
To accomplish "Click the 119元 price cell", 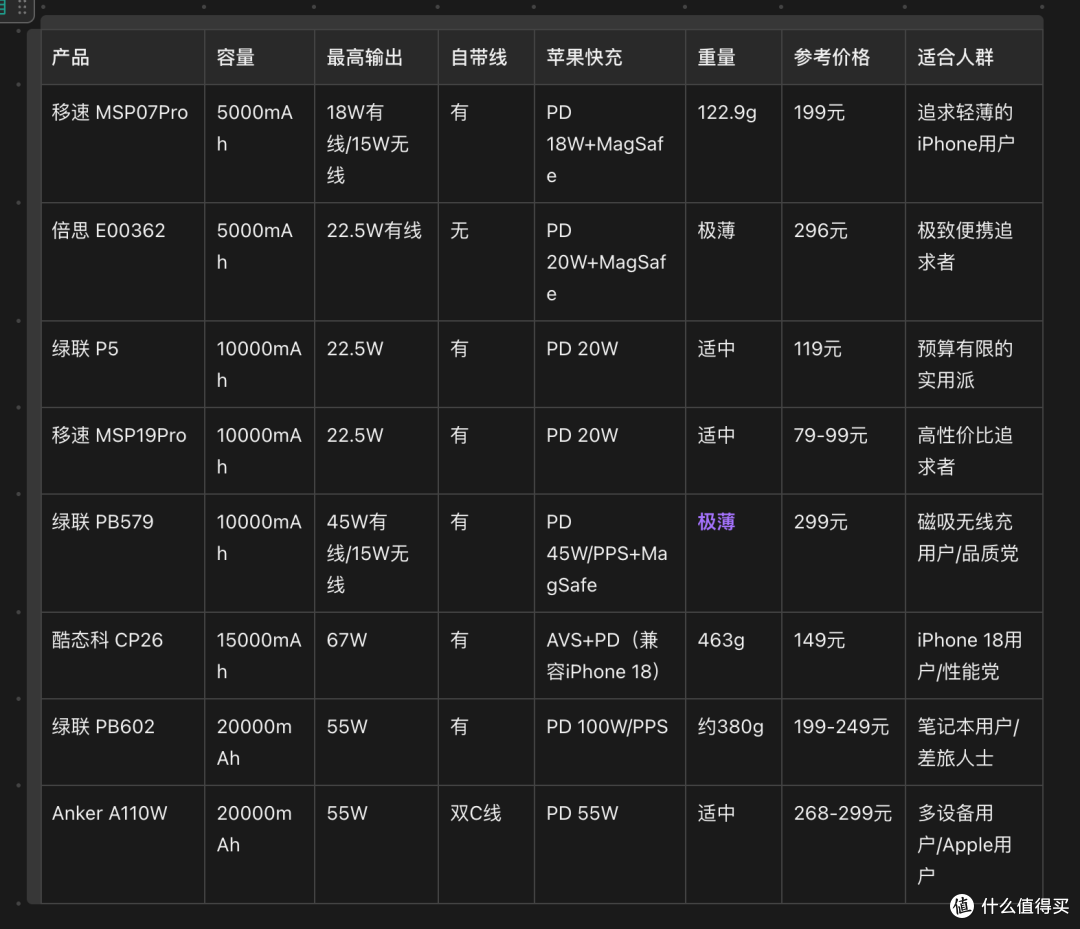I will [x=843, y=364].
